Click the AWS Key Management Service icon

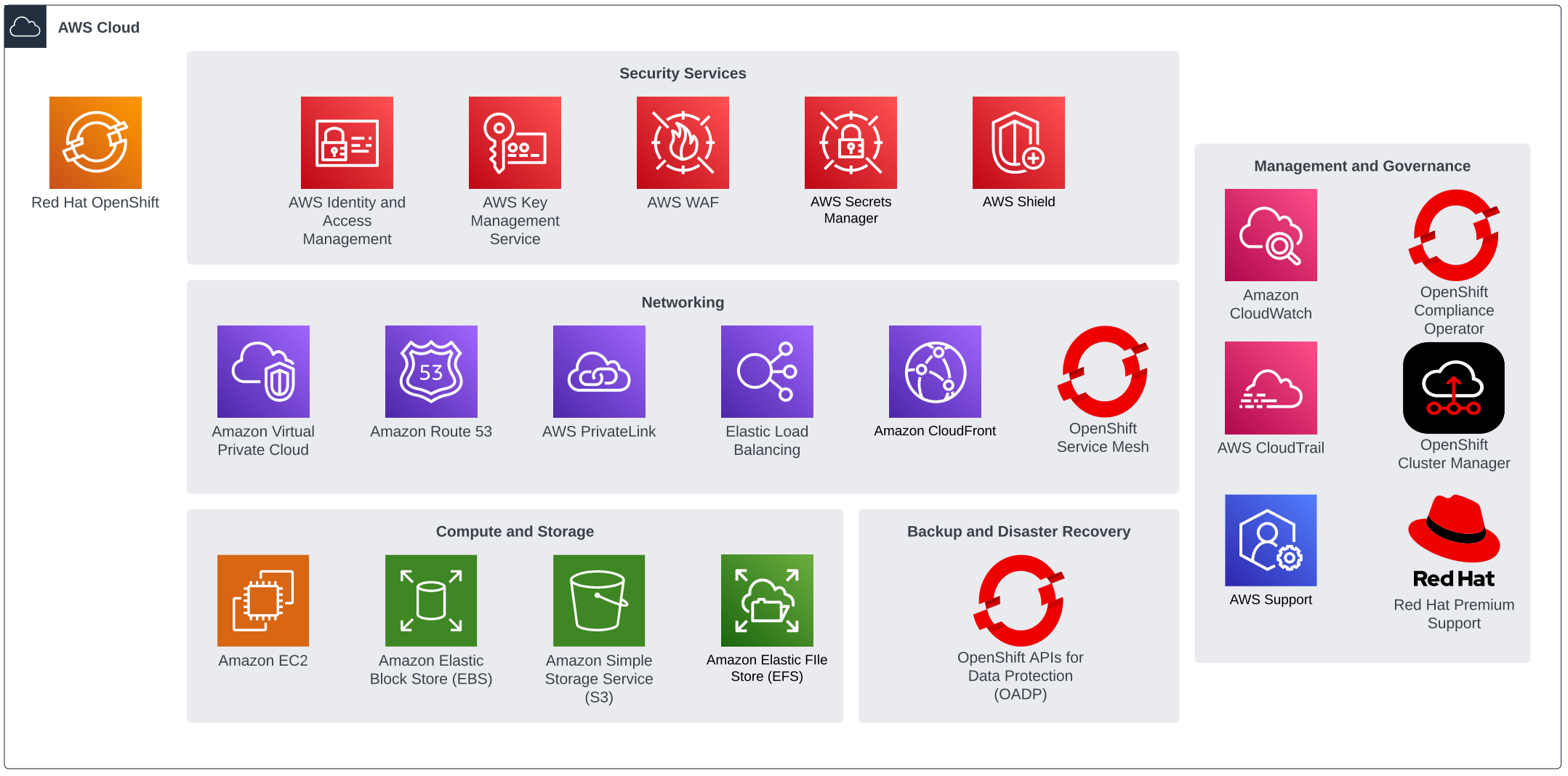coord(515,142)
